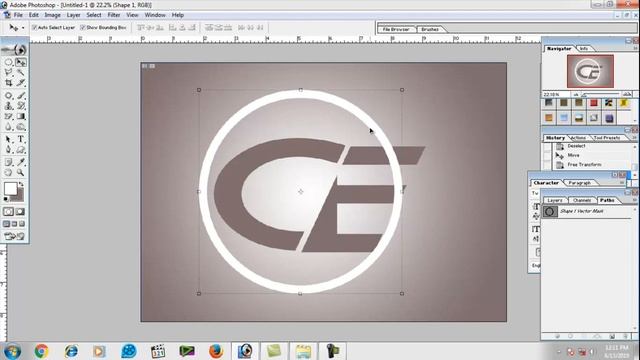This screenshot has width=640, height=360.
Task: Select the Crop tool
Action: [x=8, y=83]
